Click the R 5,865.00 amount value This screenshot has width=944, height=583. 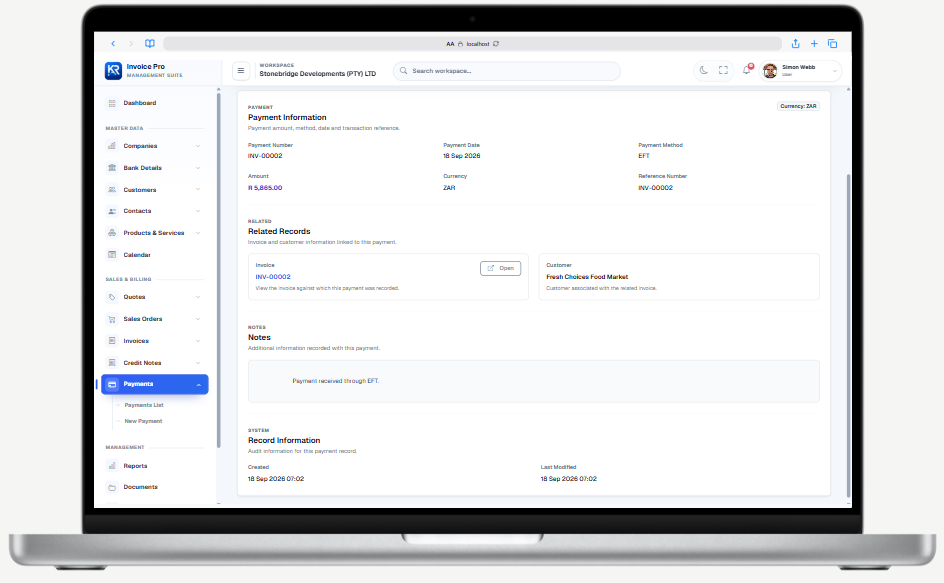pyautogui.click(x=265, y=188)
